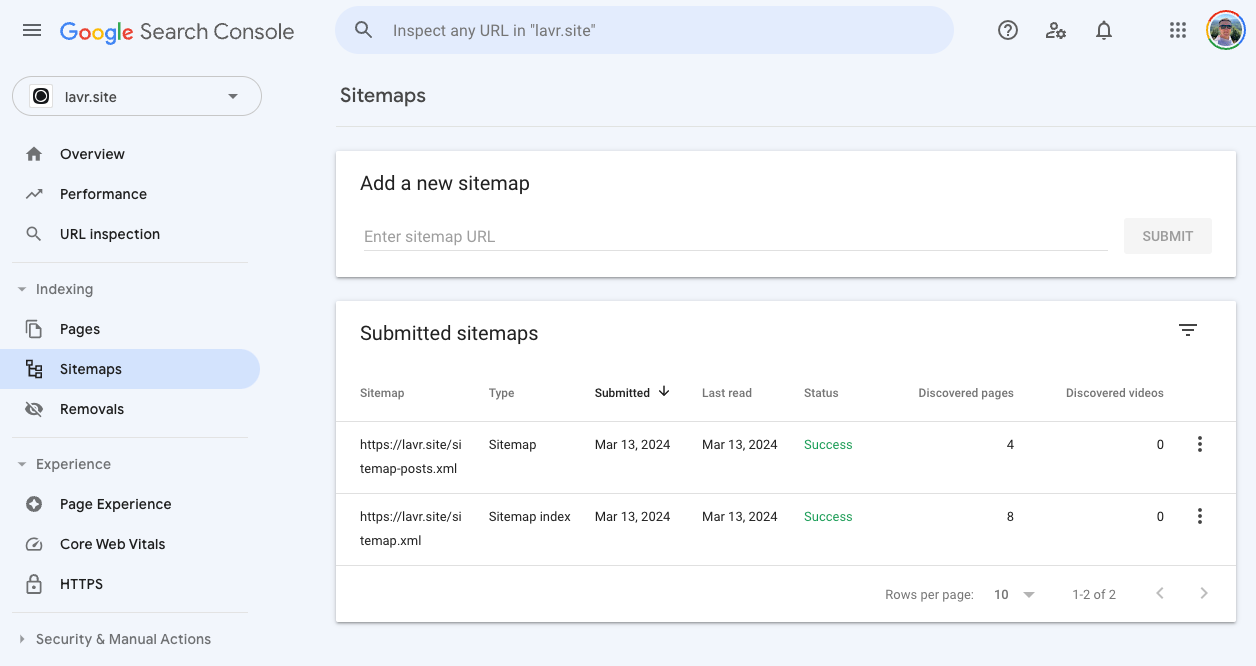Open the user settings icon
1256x666 pixels.
(1056, 30)
